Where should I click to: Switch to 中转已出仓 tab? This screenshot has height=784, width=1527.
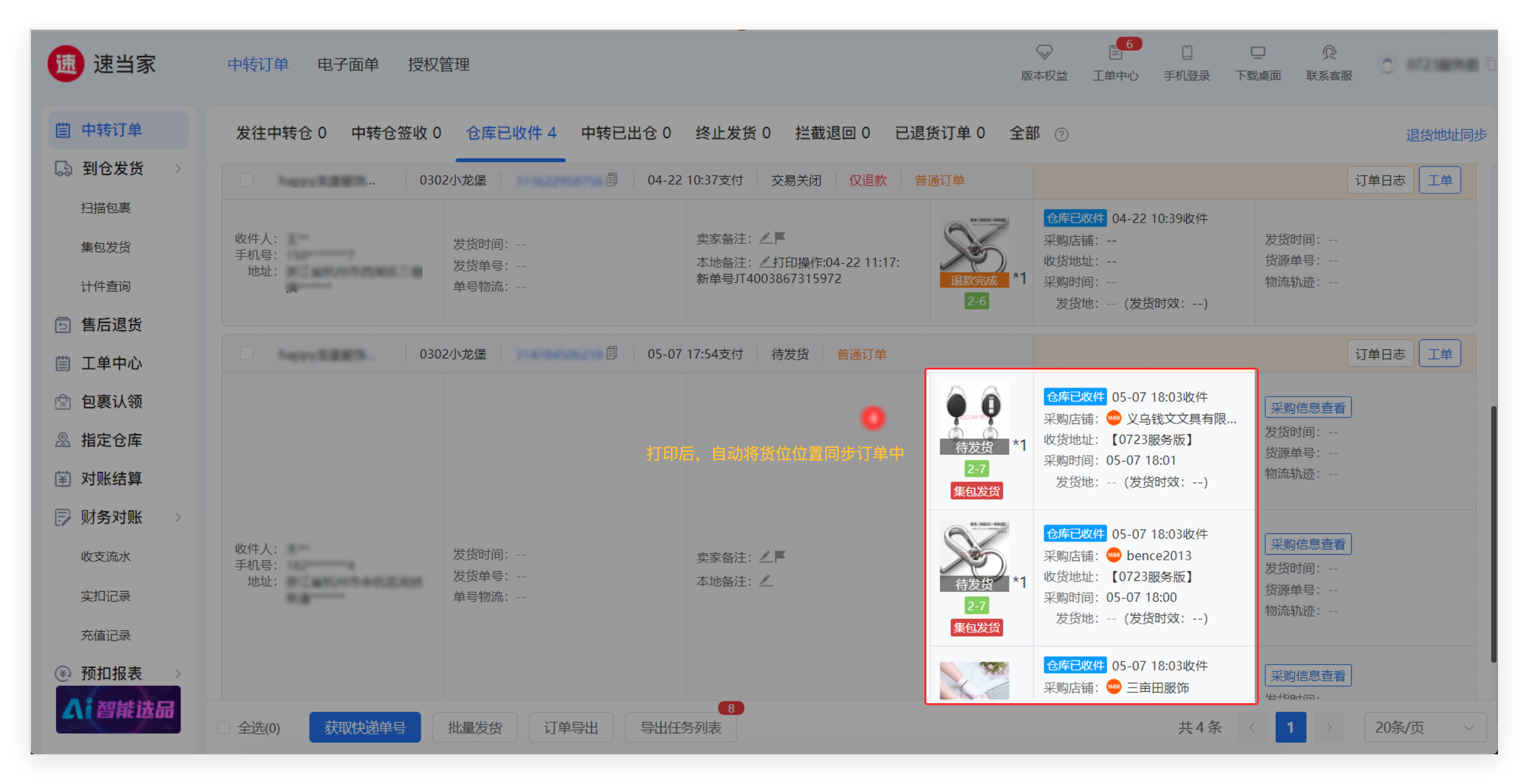tap(625, 133)
